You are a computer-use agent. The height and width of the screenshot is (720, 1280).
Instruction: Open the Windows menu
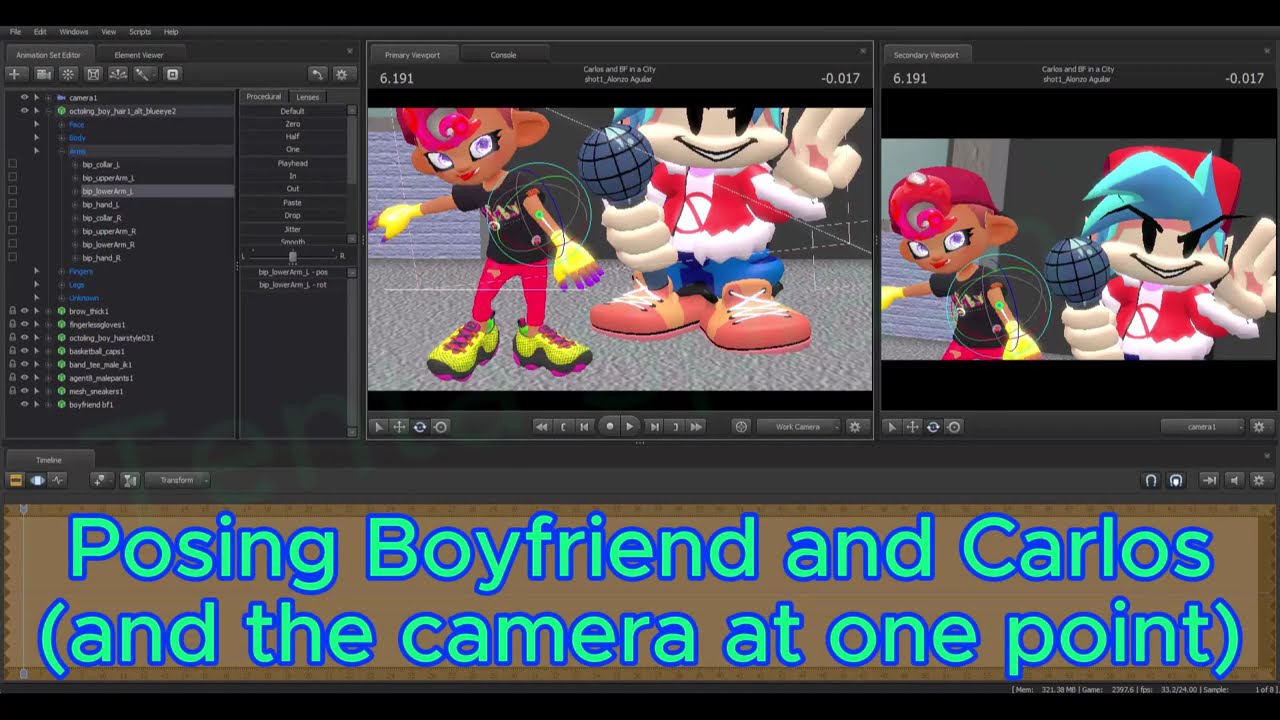74,32
